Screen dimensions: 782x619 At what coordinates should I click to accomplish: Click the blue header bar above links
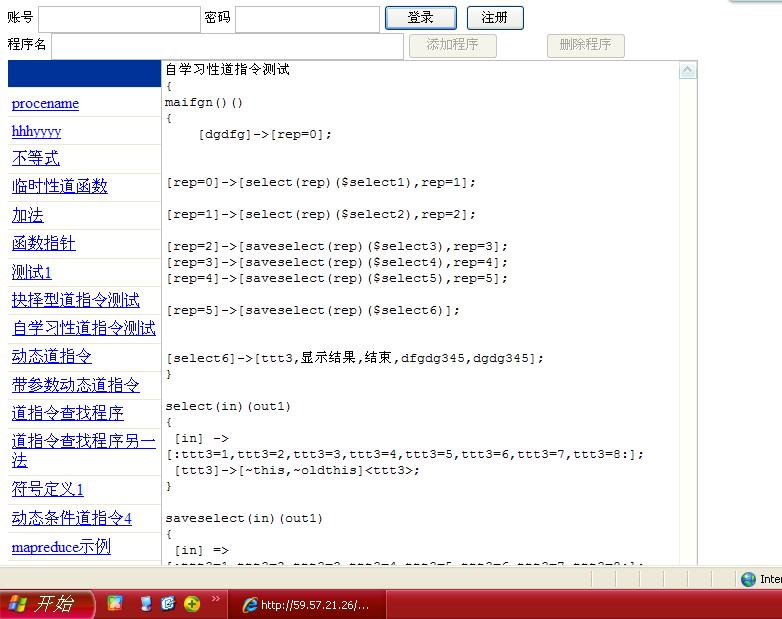(x=84, y=73)
